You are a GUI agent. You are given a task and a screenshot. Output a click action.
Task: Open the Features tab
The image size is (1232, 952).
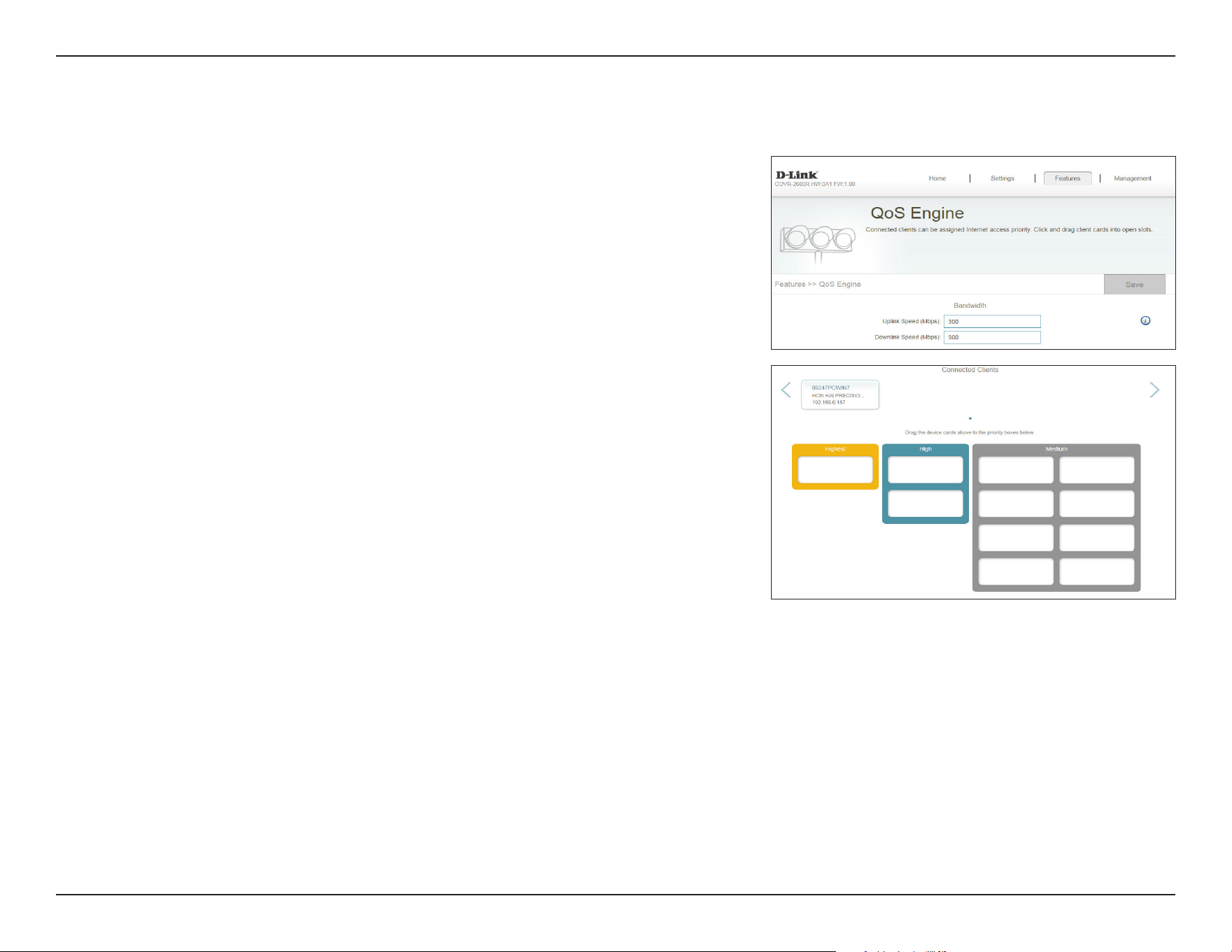1068,178
